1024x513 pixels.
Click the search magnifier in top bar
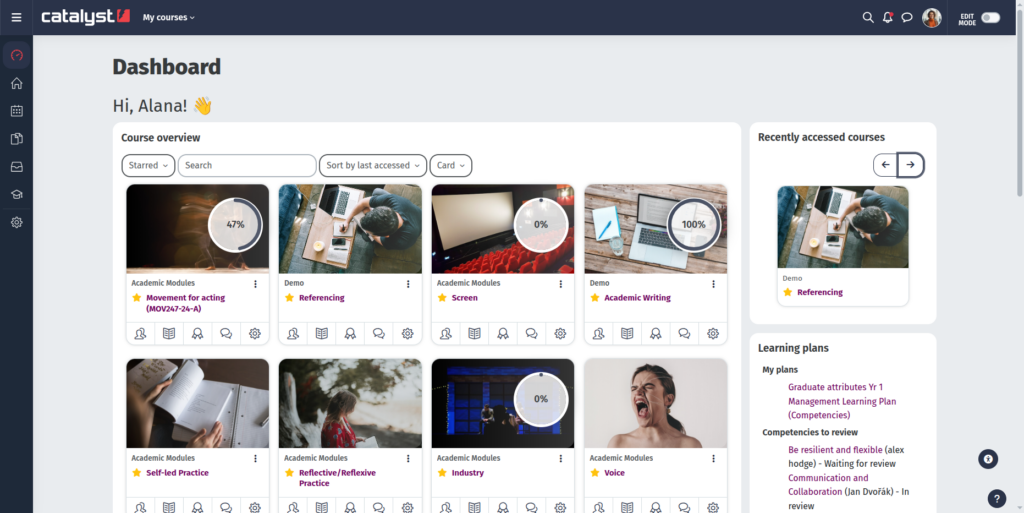868,17
